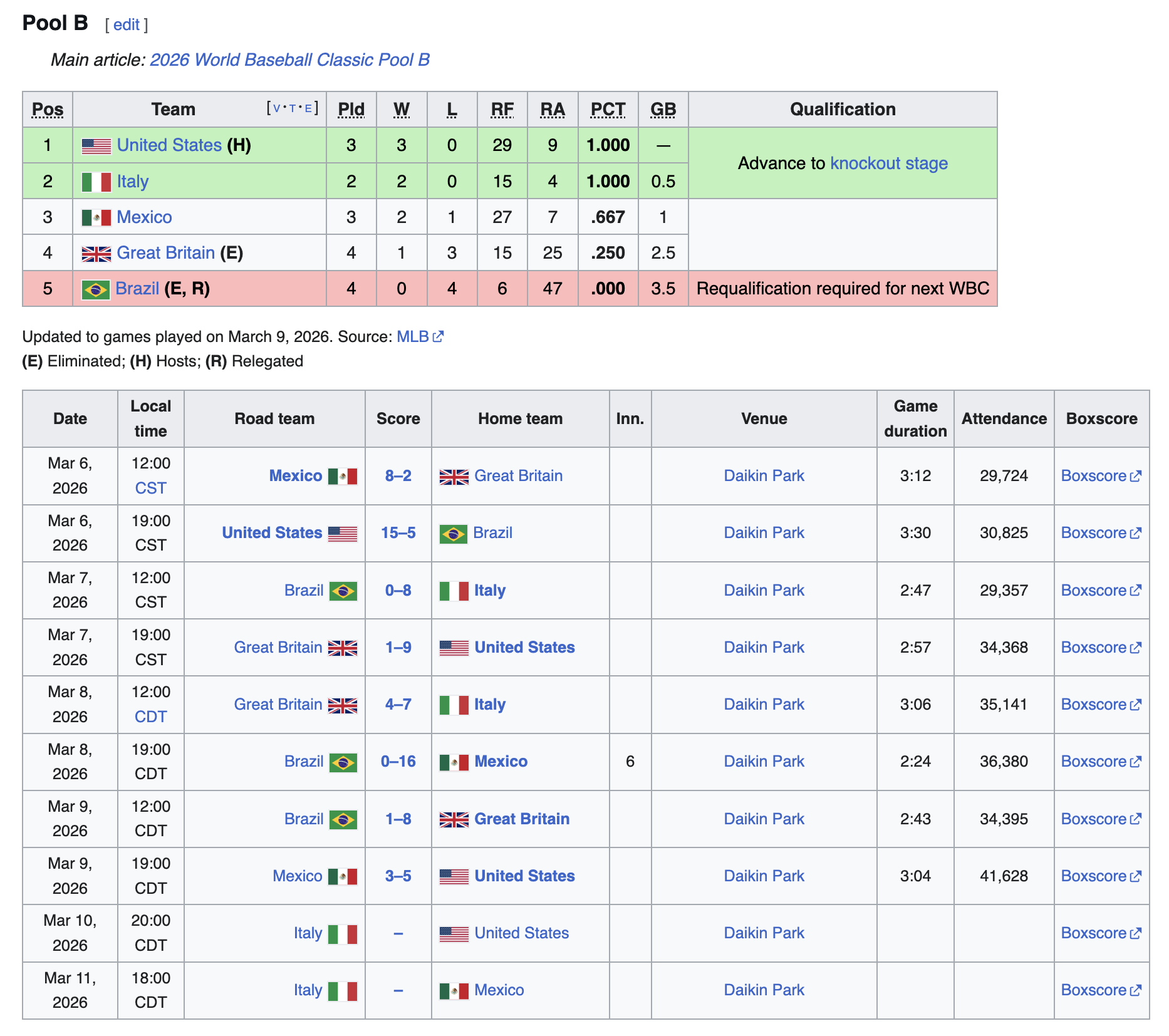Click Daikin Park in the Mar 7 12:00 row
Screen dimensions: 1169x1036
coord(764,590)
